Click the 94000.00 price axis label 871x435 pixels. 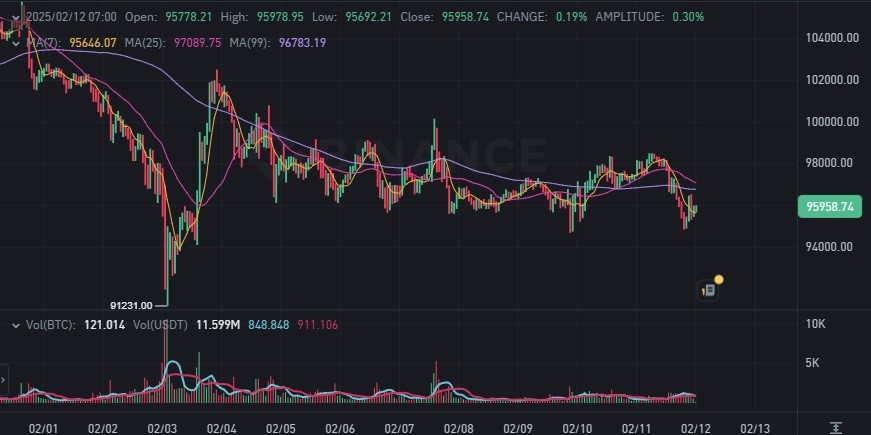829,247
